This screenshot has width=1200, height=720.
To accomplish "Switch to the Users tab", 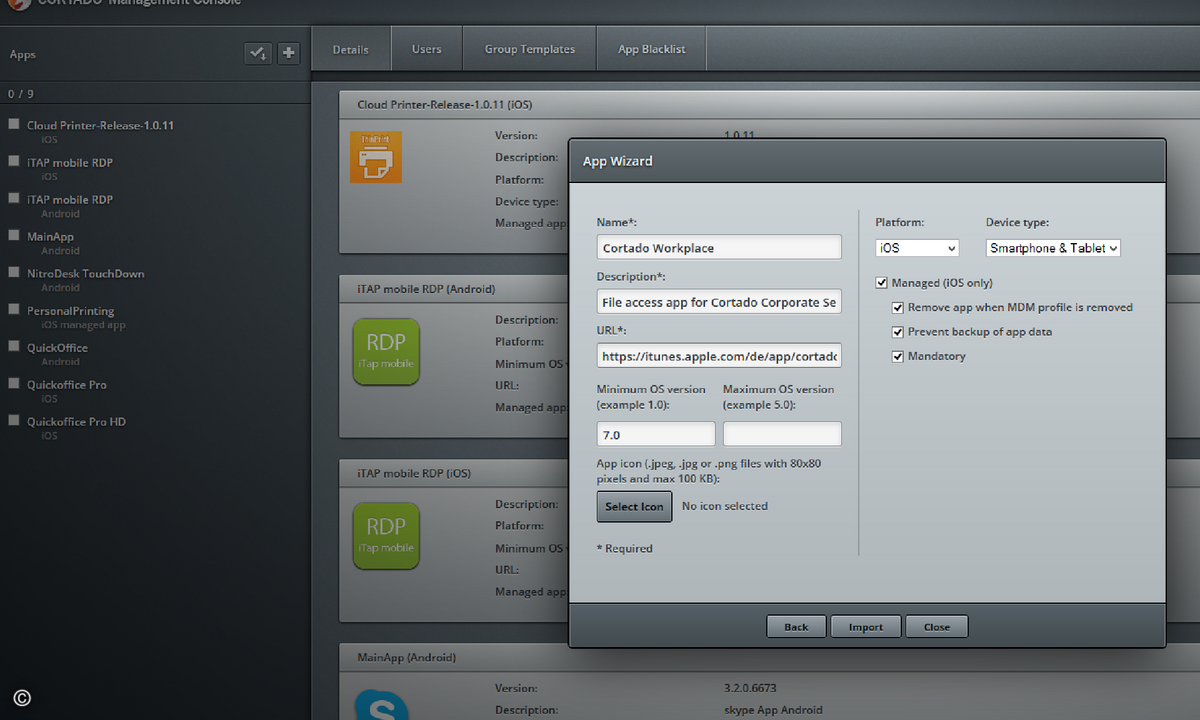I will coord(426,49).
